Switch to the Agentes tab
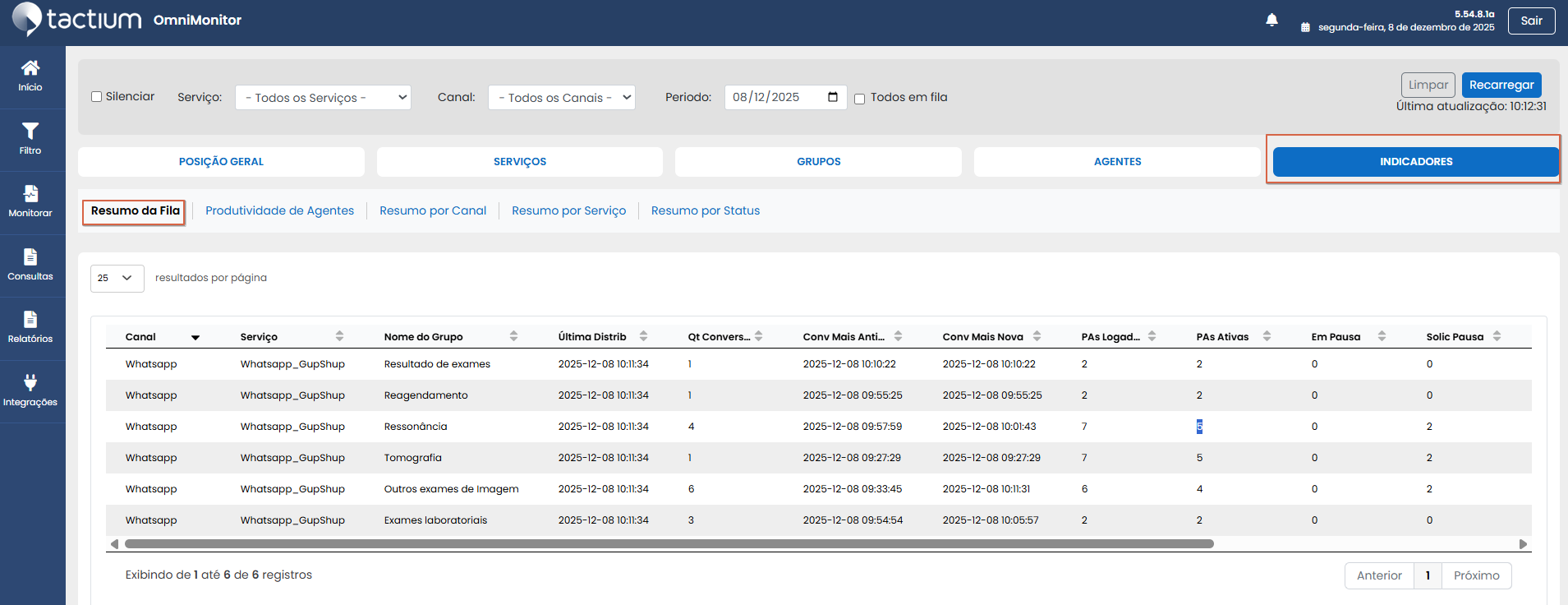This screenshot has width=1568, height=605. pyautogui.click(x=1116, y=162)
